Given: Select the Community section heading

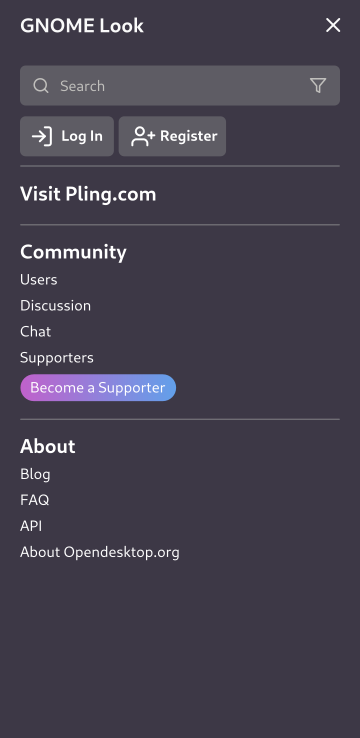Looking at the screenshot, I should click(73, 252).
